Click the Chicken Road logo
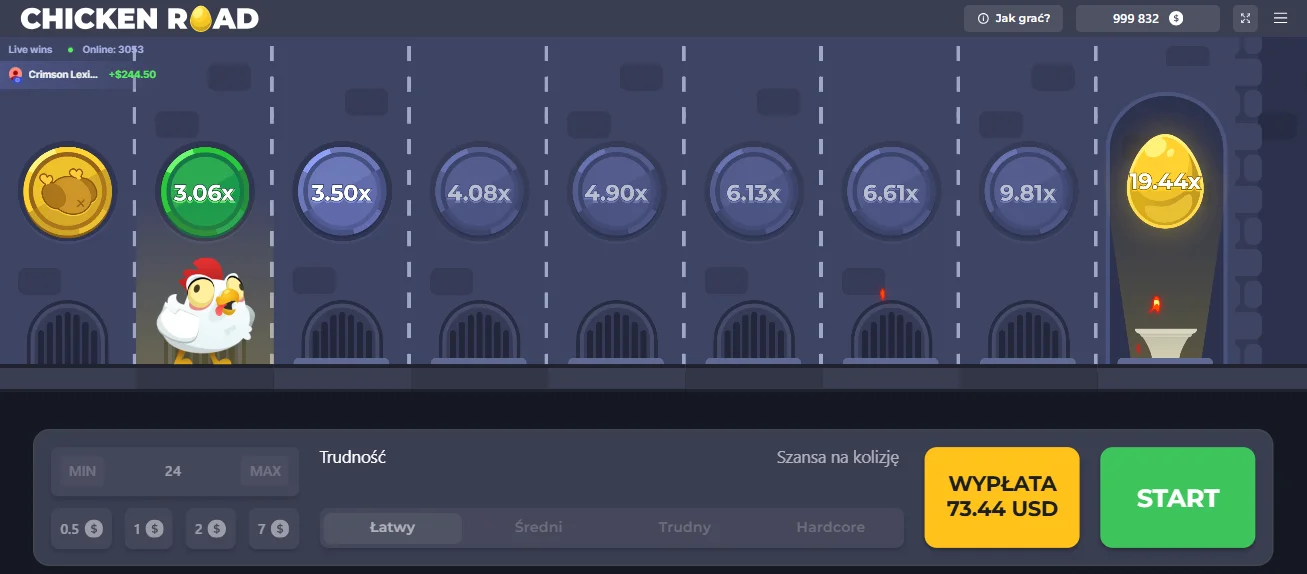This screenshot has height=574, width=1307. pyautogui.click(x=139, y=18)
